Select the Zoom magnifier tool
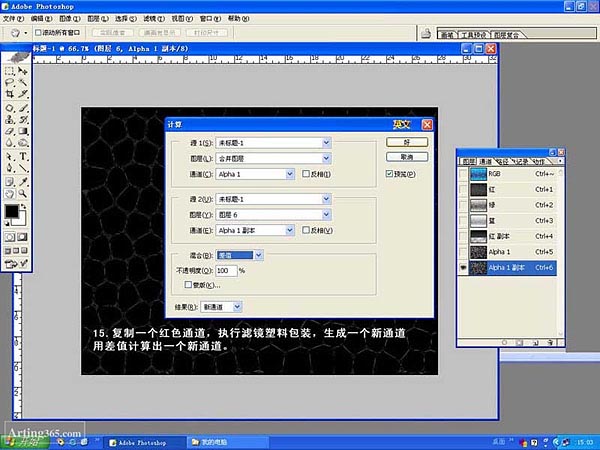Image resolution: width=600 pixels, height=450 pixels. coord(23,193)
